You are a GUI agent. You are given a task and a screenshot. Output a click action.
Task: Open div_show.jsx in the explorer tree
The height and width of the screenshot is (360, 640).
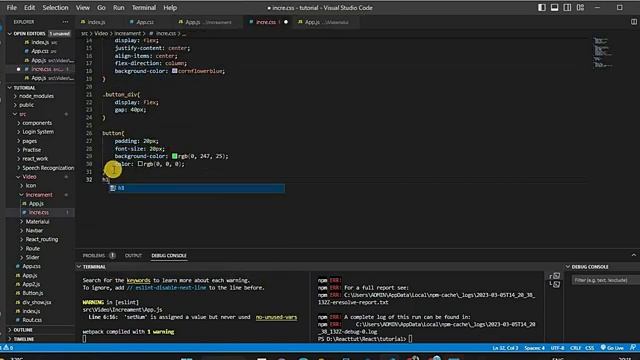[x=37, y=302]
